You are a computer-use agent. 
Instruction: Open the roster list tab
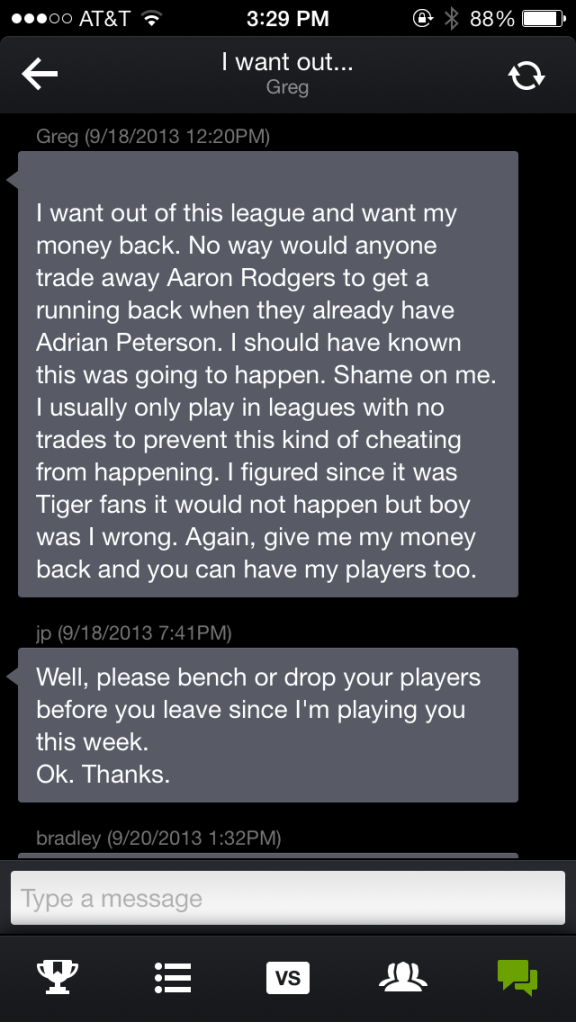(x=173, y=978)
